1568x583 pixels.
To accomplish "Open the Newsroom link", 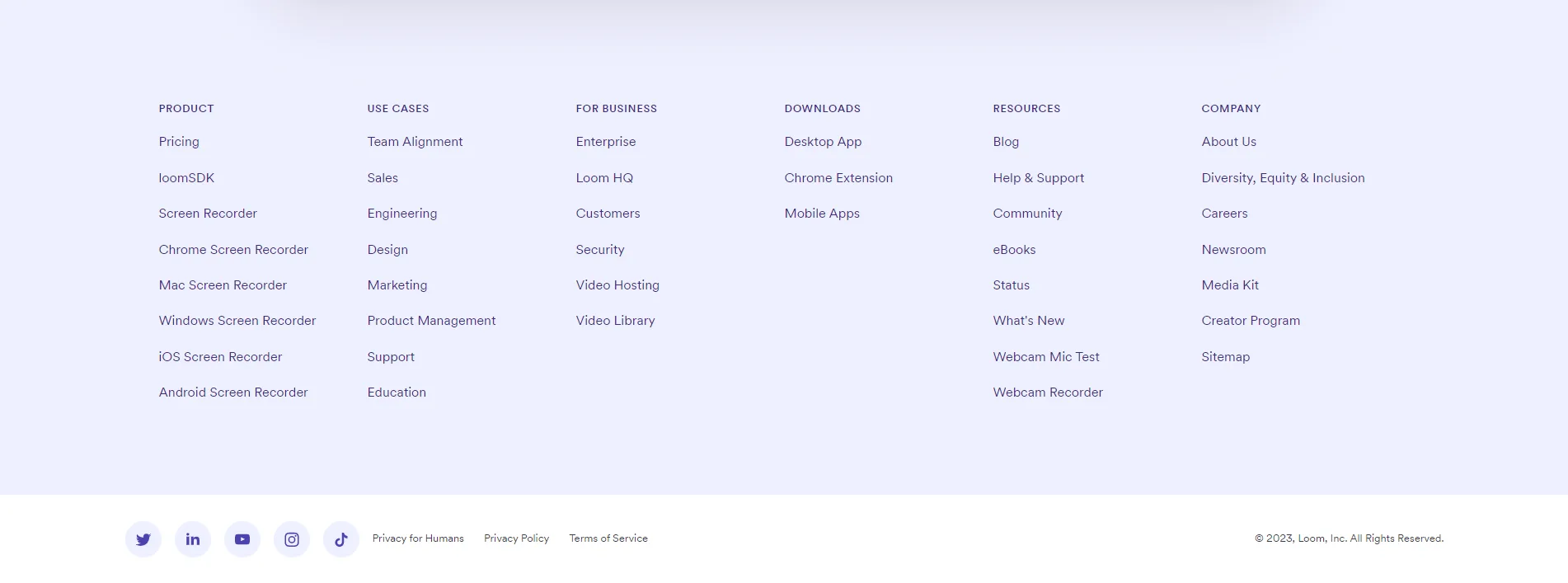I will click(1233, 250).
